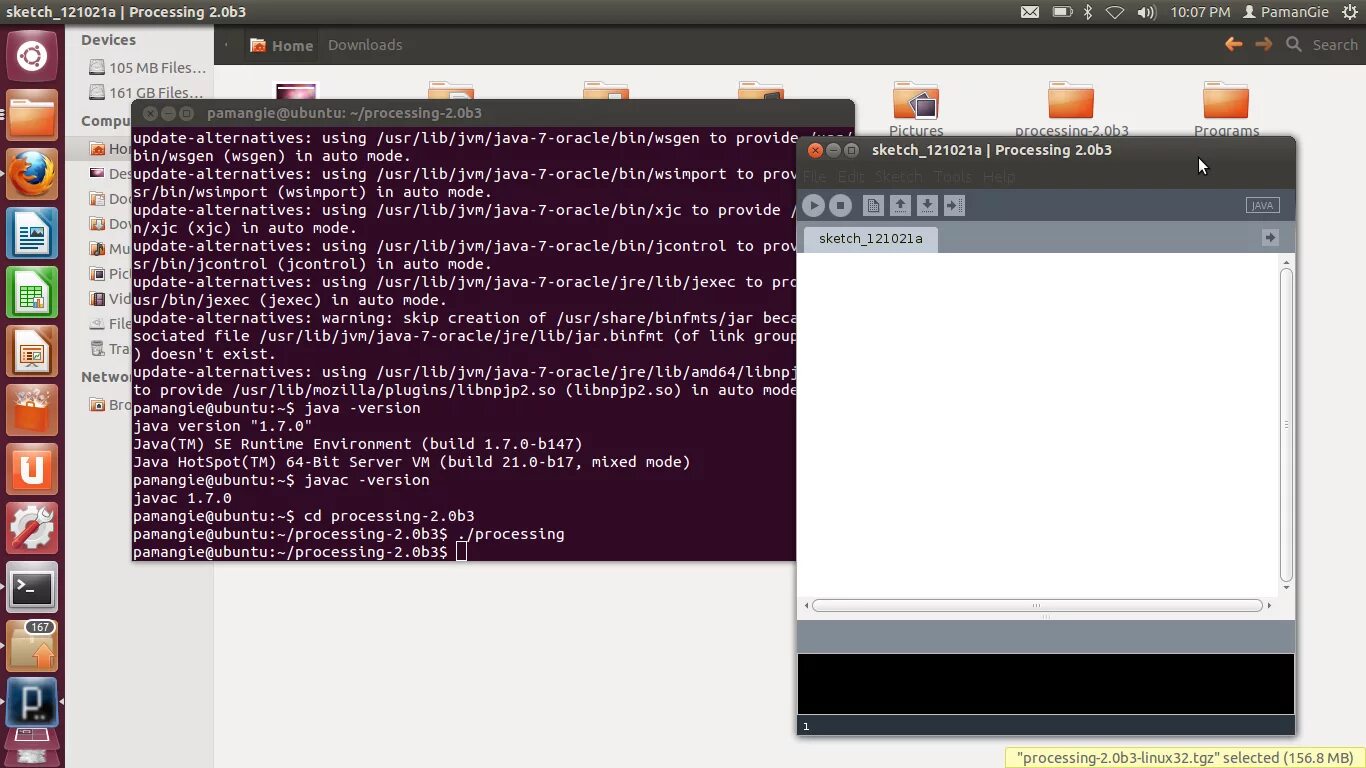This screenshot has height=768, width=1366.
Task: Select the Pictures folder
Action: click(916, 110)
